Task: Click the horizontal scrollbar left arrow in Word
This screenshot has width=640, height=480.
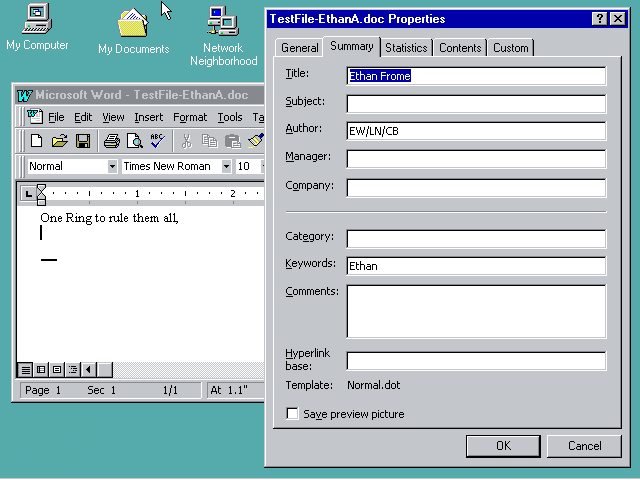Action: pos(89,370)
